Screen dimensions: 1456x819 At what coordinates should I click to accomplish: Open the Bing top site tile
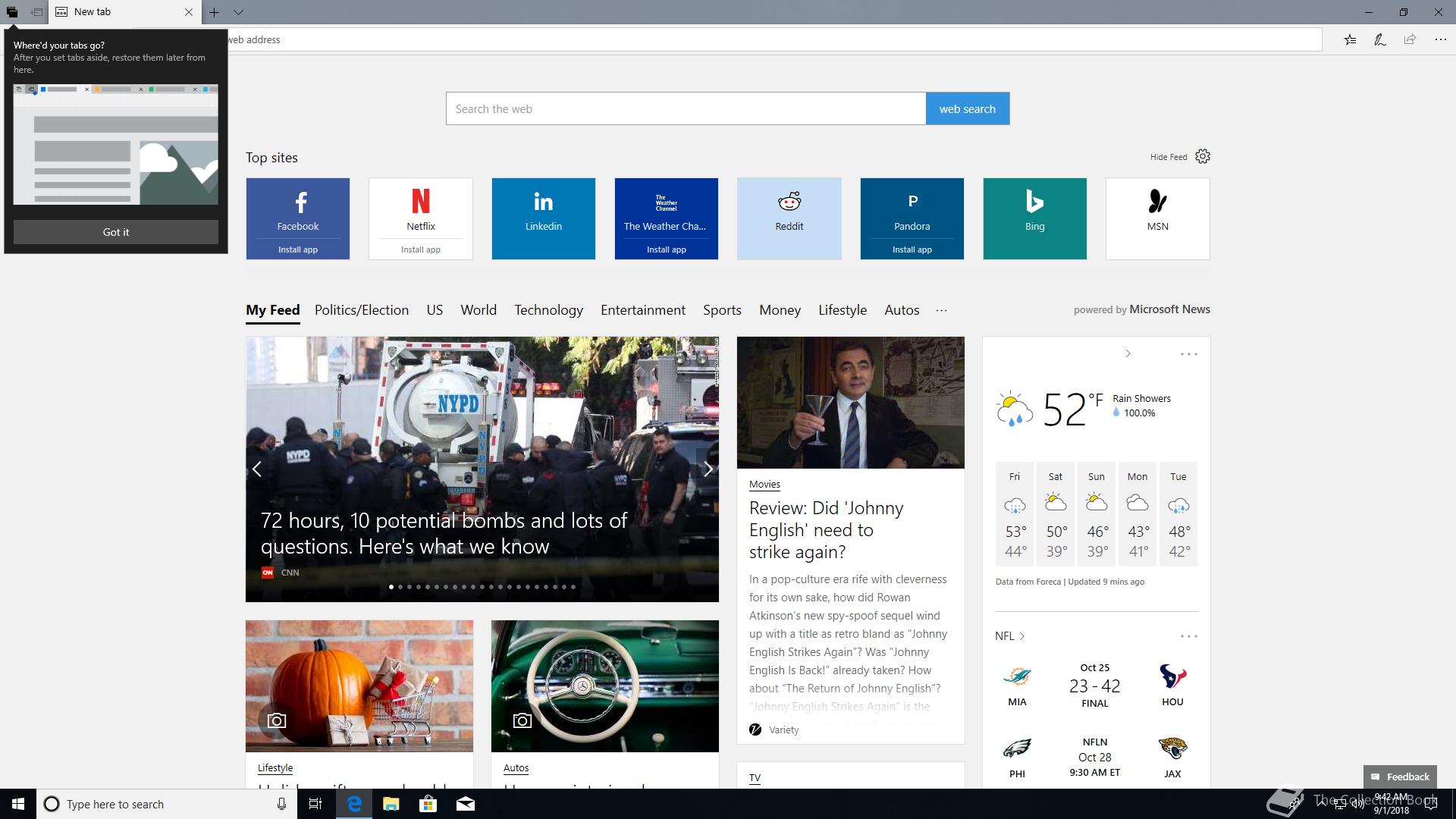click(x=1035, y=218)
